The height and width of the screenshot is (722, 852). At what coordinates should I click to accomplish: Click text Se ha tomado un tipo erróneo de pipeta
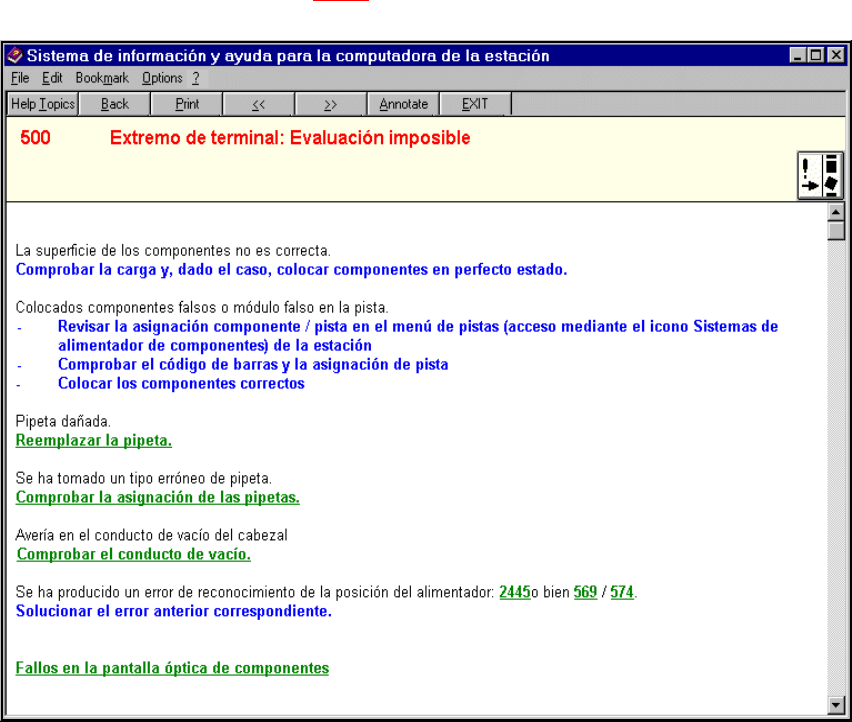coord(143,479)
